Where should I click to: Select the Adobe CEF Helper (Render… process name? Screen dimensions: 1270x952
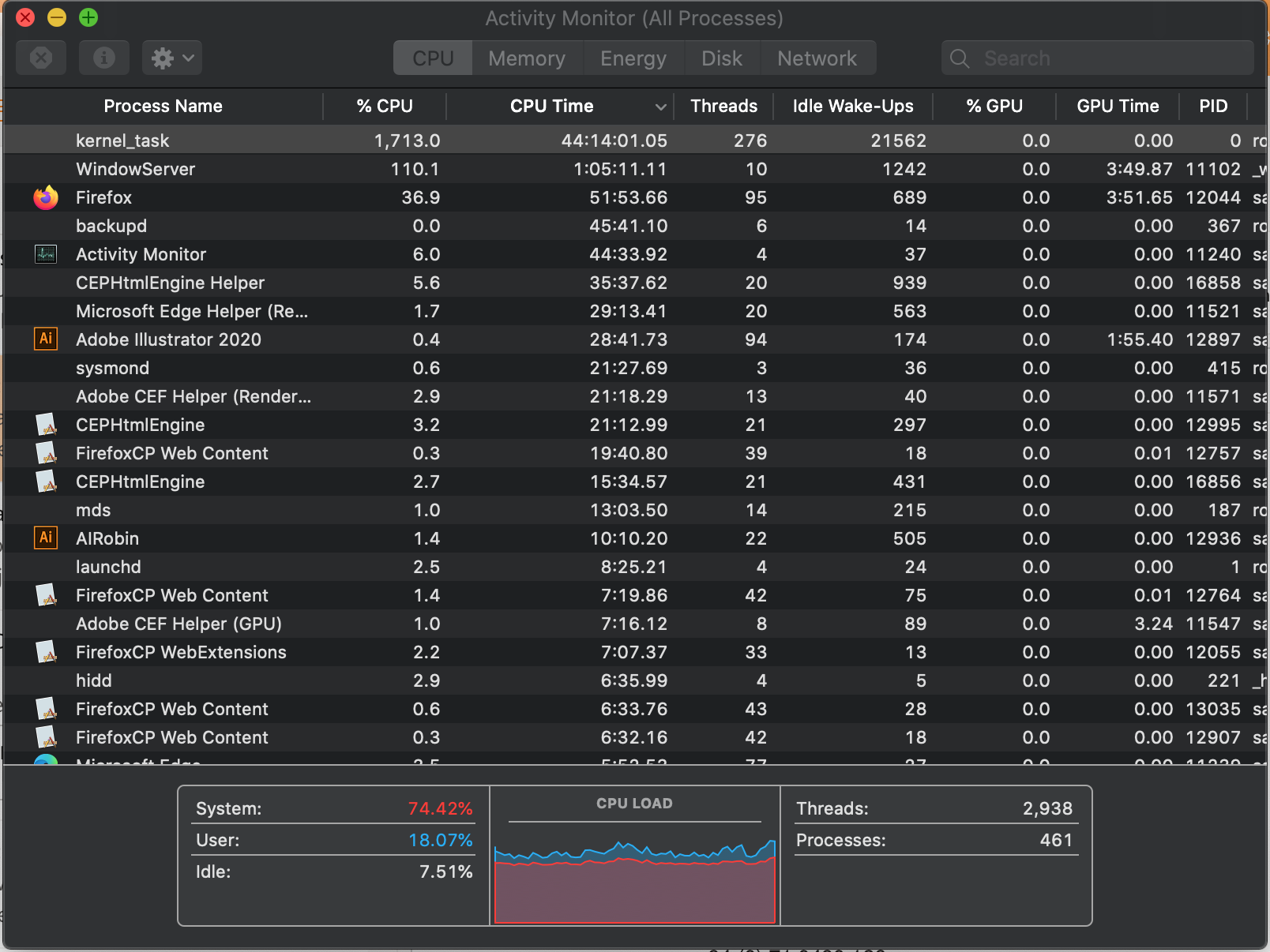(194, 396)
